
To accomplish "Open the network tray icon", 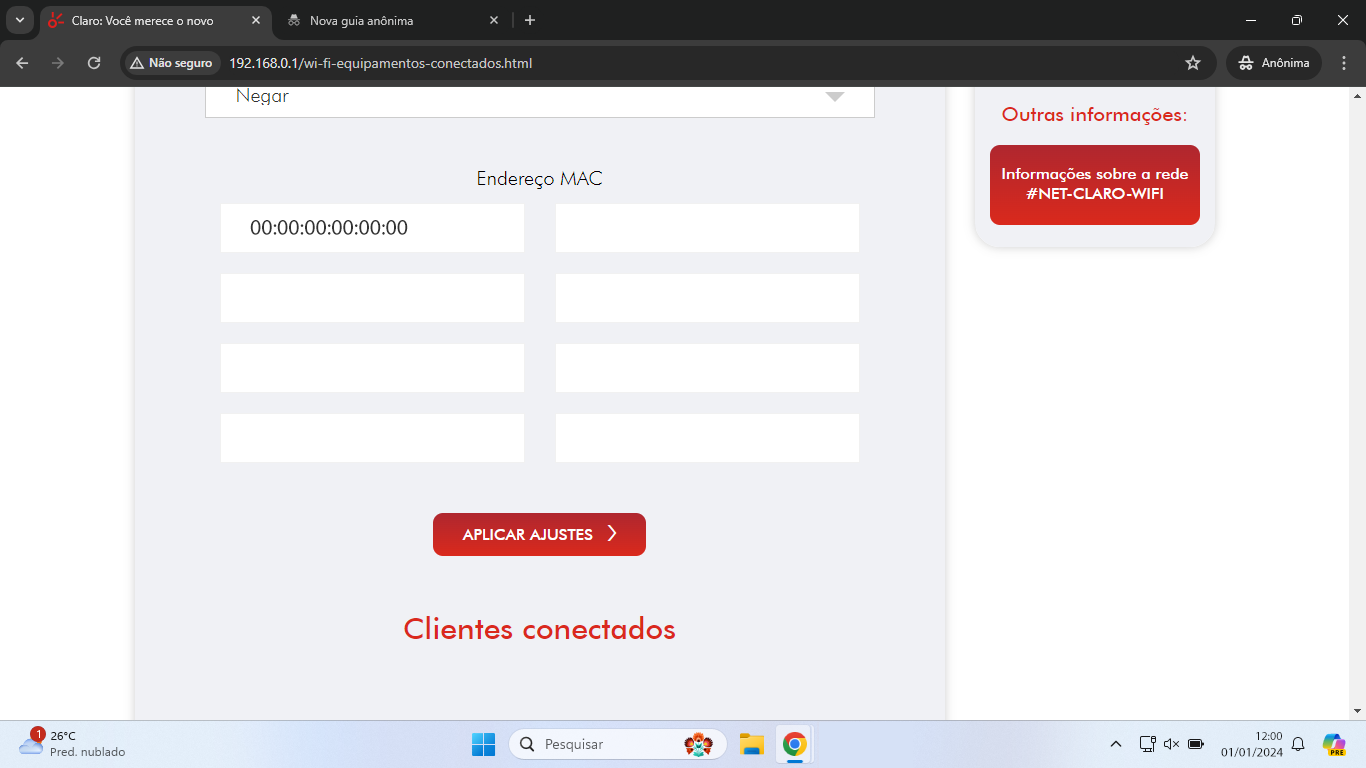I will point(1147,744).
